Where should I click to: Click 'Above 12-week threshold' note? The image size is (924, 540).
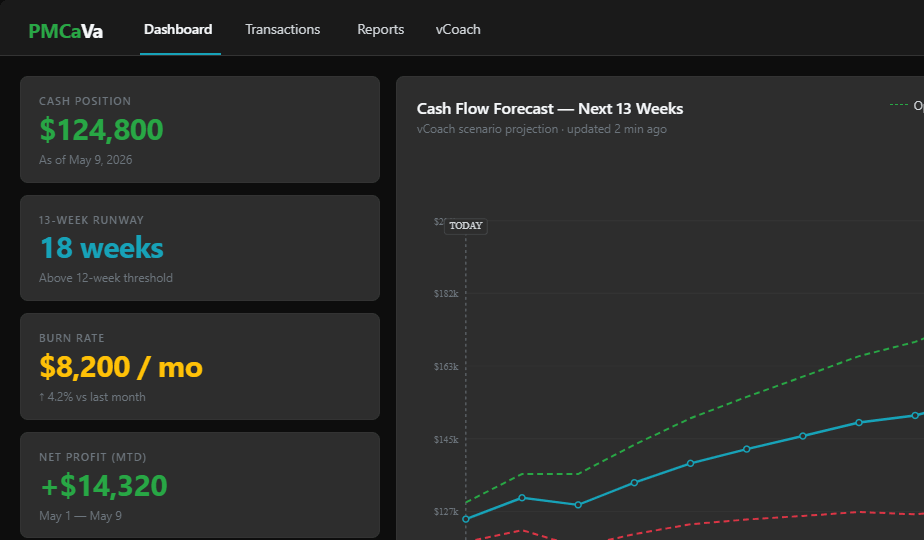[105, 278]
